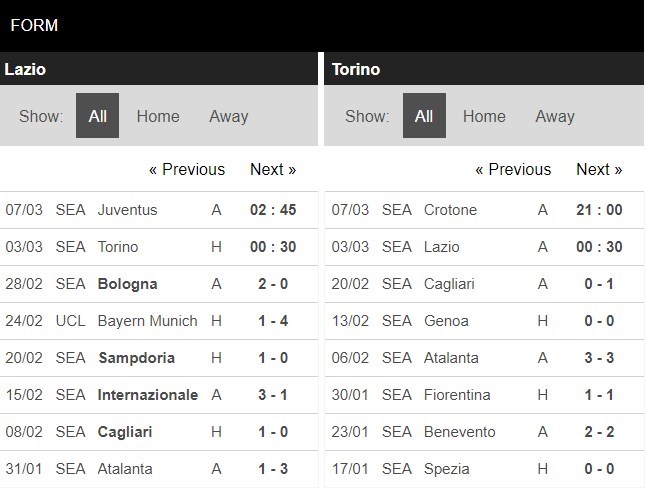This screenshot has width=647, height=495.
Task: Click Bayern Munich in Lazio's list
Action: (147, 321)
